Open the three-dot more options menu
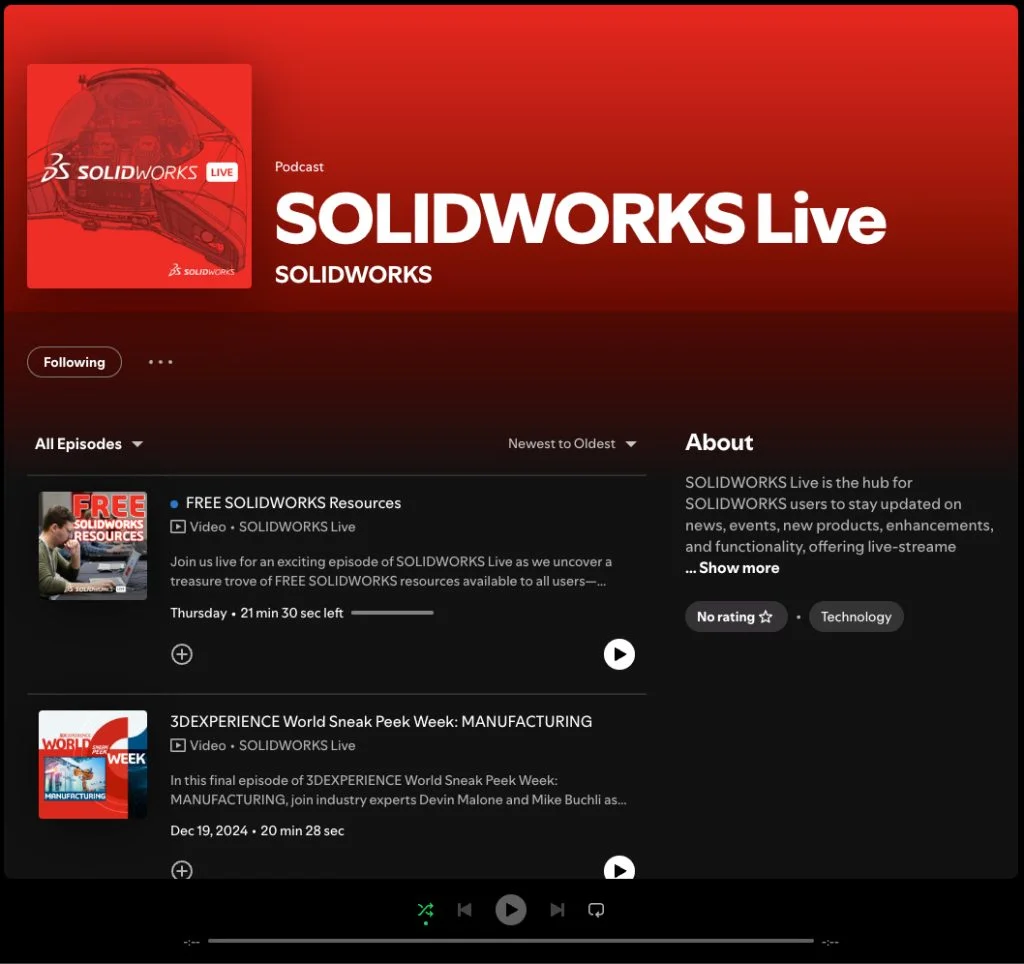Screen dimensions: 1024x964 pos(160,362)
